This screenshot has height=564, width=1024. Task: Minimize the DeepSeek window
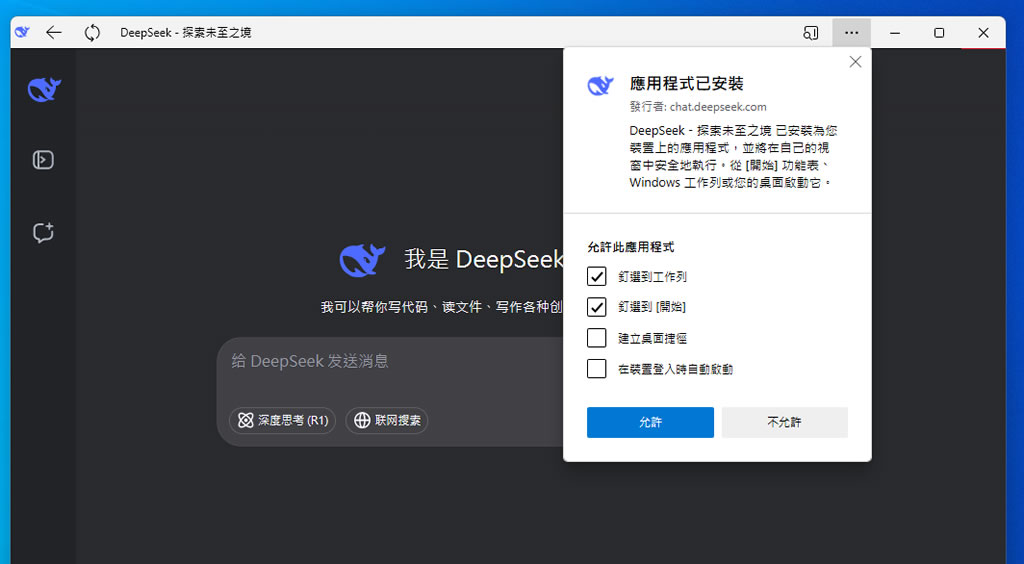click(895, 33)
